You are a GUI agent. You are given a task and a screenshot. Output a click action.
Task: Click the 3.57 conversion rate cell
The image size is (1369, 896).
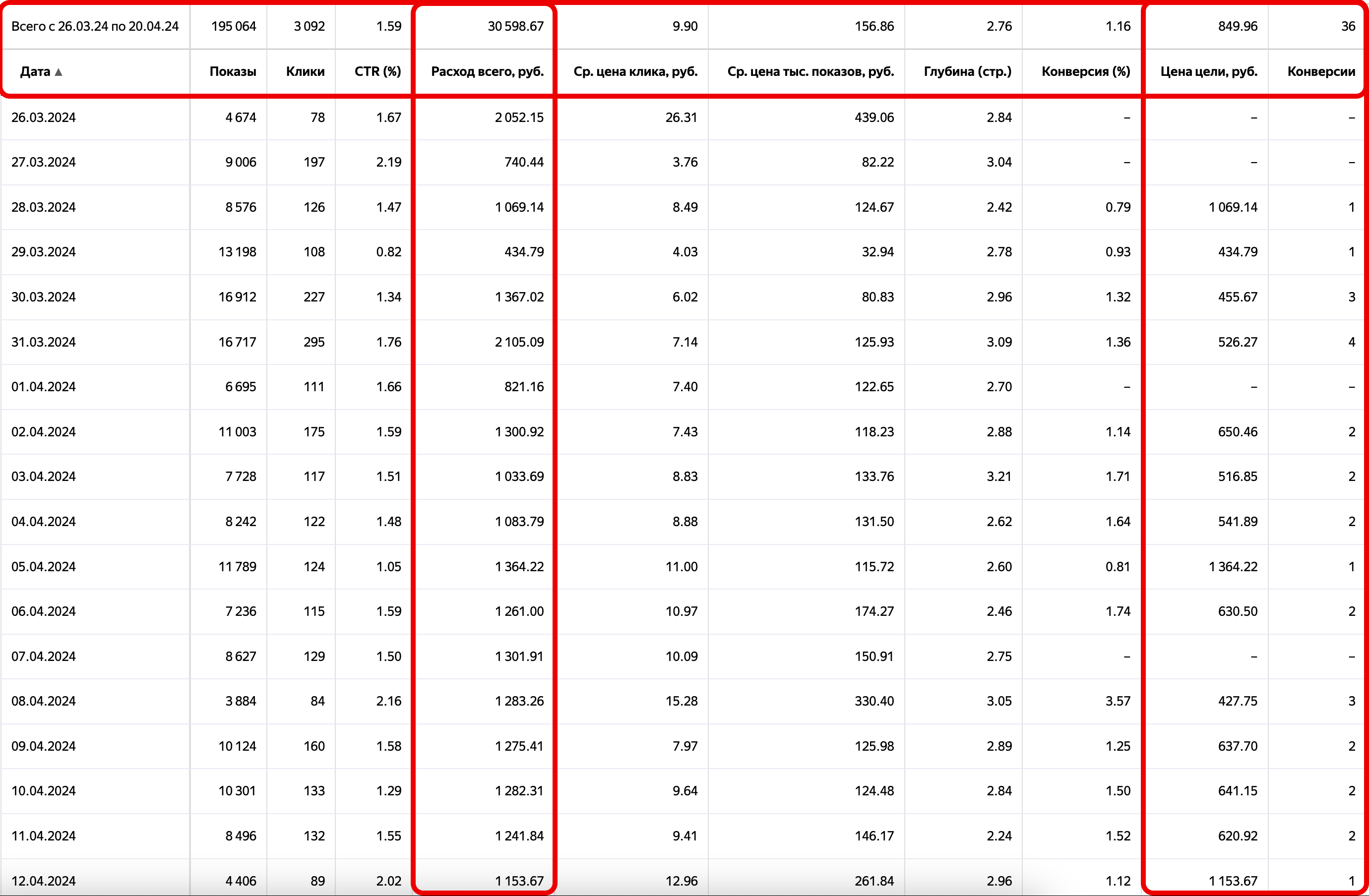tap(1118, 701)
